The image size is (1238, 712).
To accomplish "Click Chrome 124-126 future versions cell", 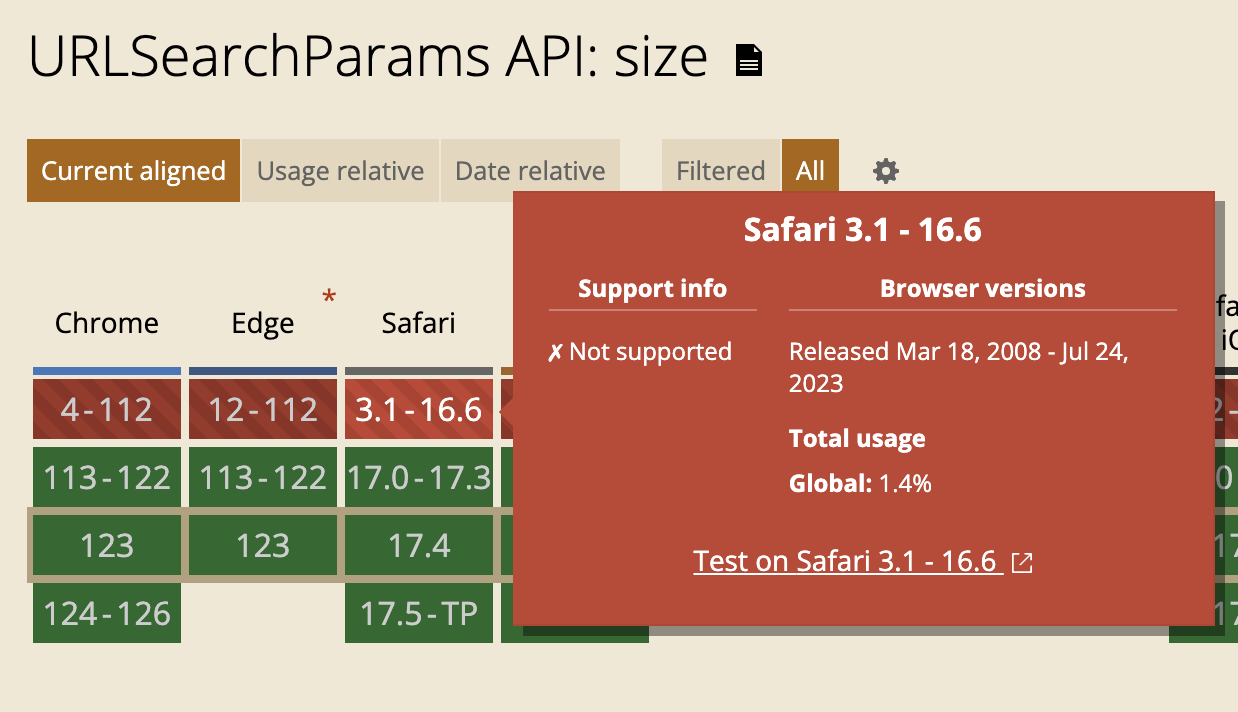I will point(107,613).
